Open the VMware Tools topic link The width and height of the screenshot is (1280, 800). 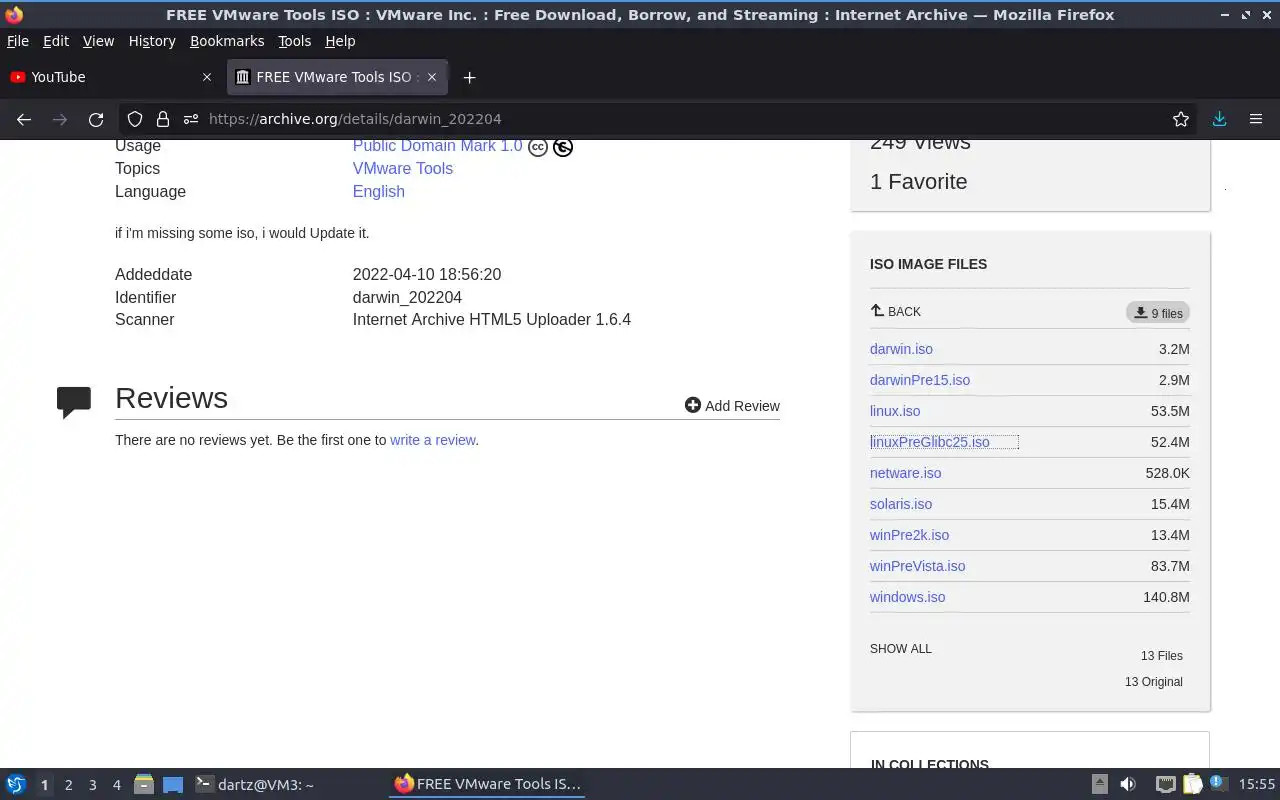pyautogui.click(x=403, y=169)
